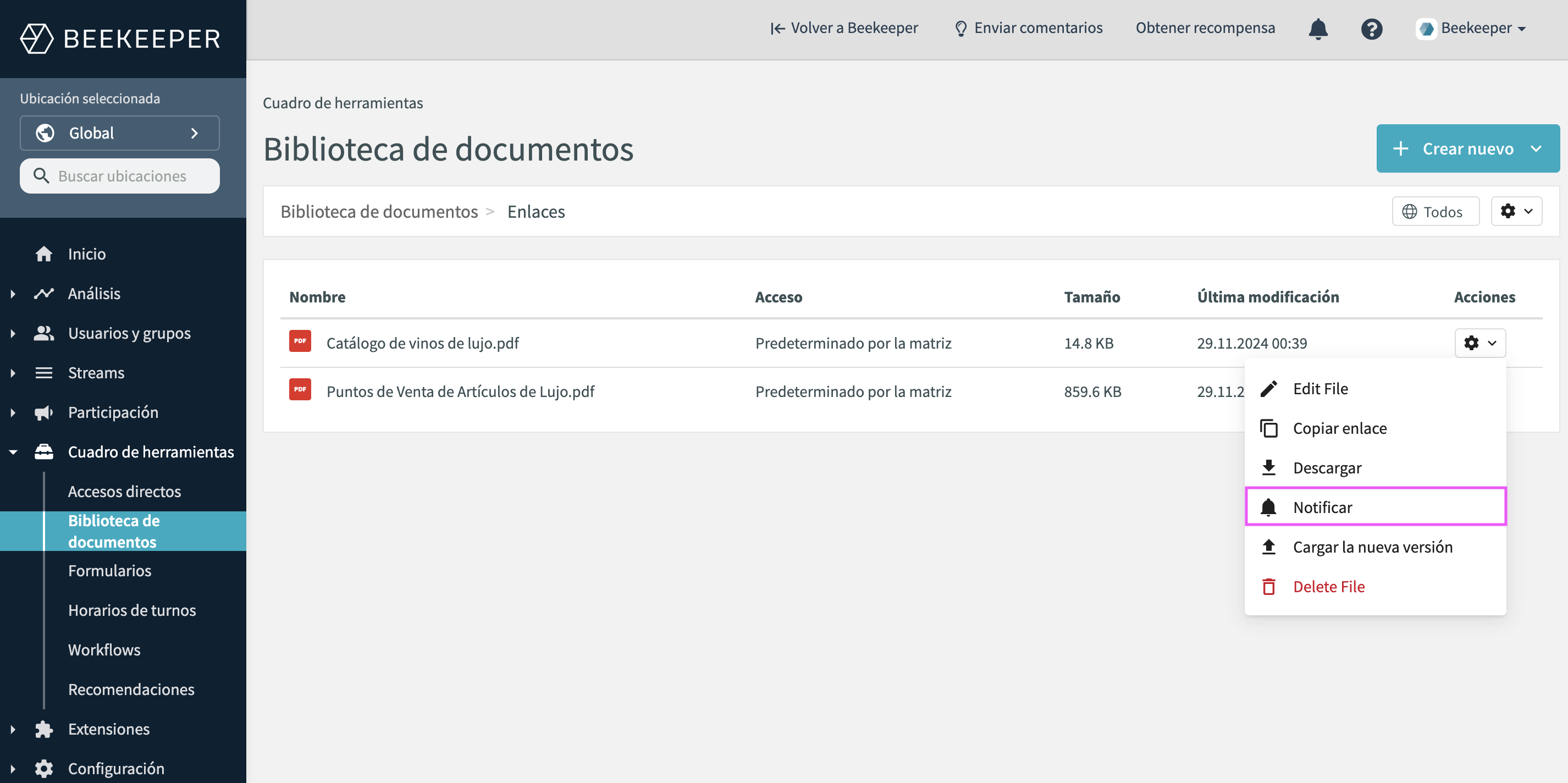
Task: Click the 859.6 KB size cell
Action: (1092, 392)
